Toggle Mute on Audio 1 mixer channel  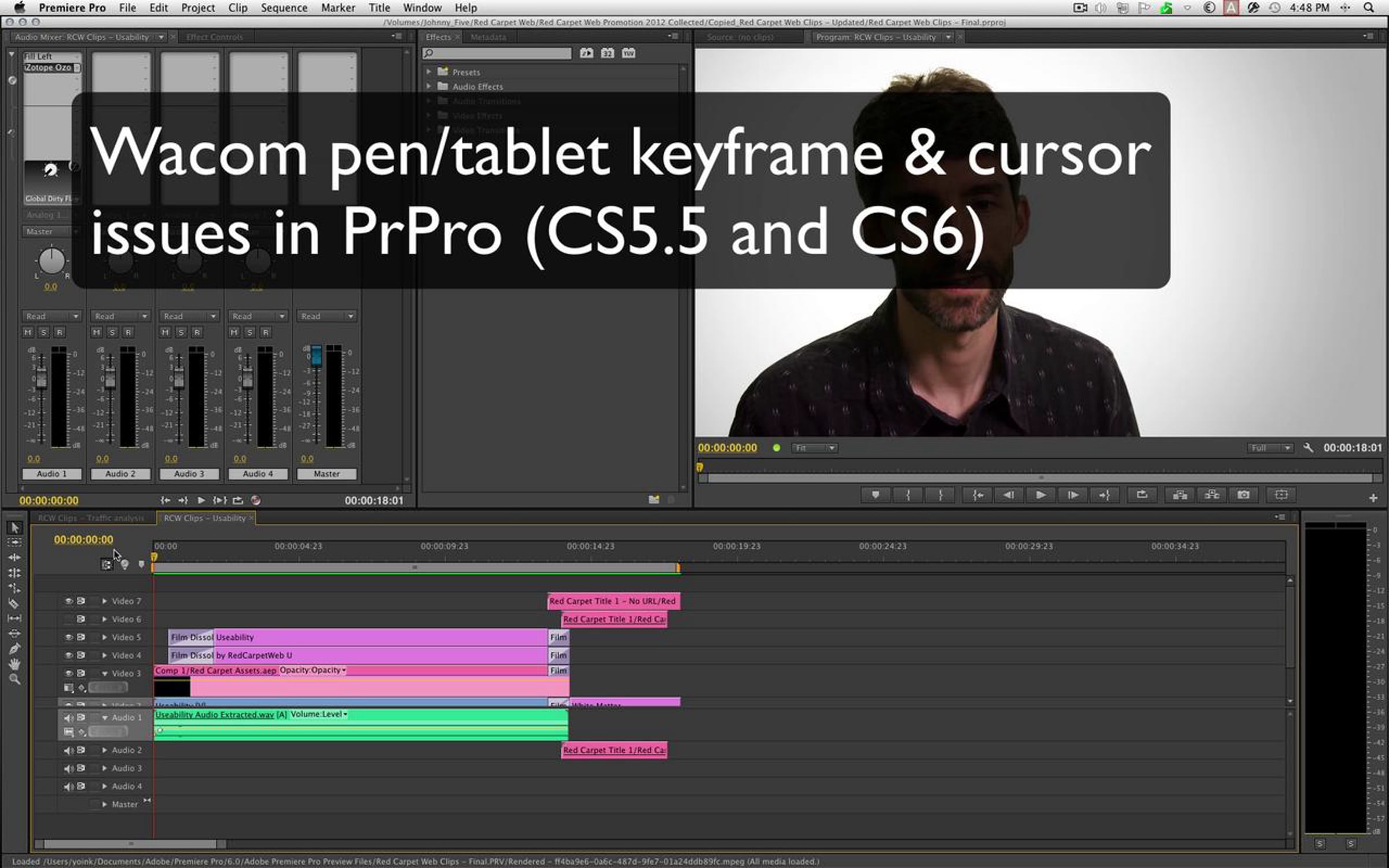click(28, 332)
